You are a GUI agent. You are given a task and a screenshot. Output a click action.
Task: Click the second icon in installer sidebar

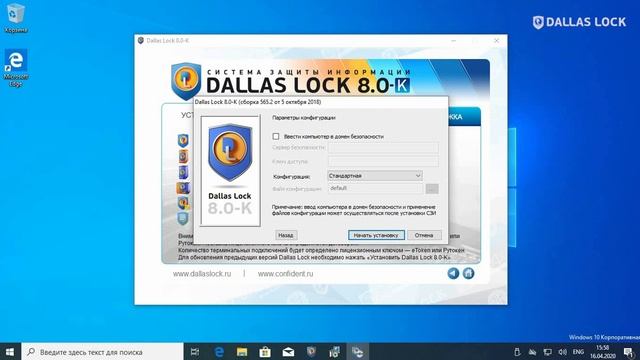[x=183, y=156]
